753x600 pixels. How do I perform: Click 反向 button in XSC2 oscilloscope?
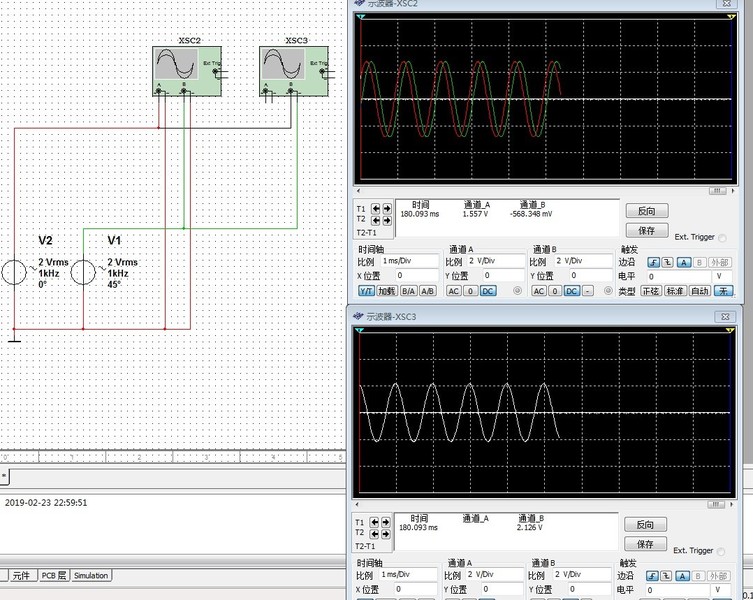click(646, 212)
